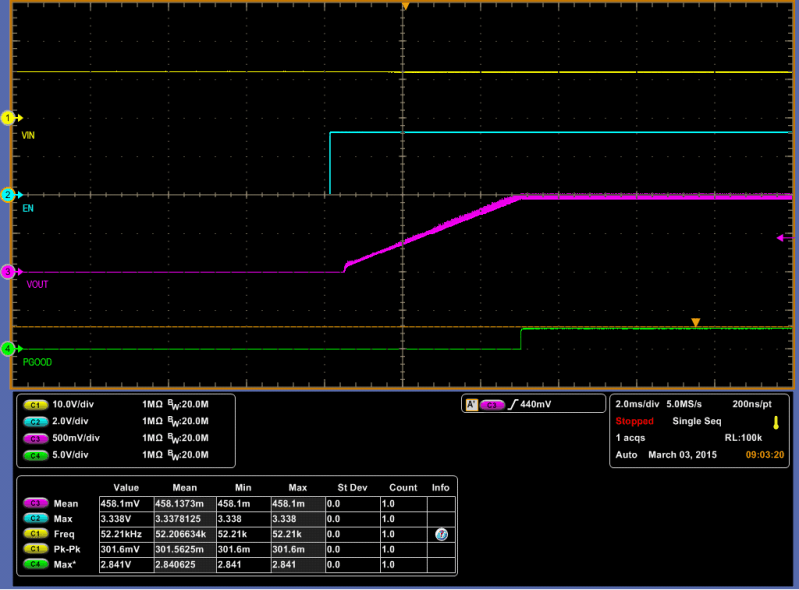Image resolution: width=799 pixels, height=590 pixels.
Task: Click the magenta trigger level arrow on right edge
Action: pyautogui.click(x=781, y=238)
